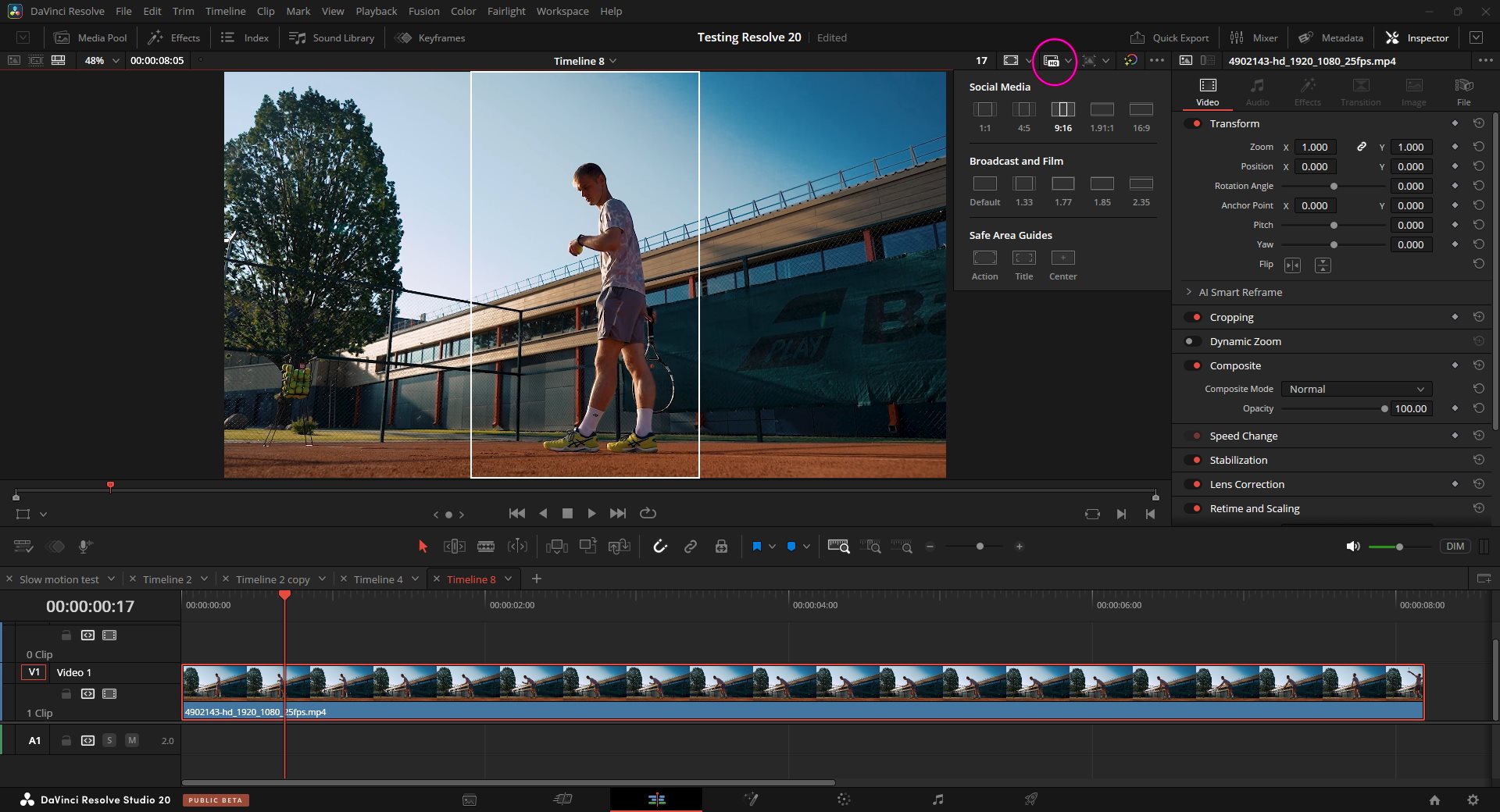
Task: Reset Transform settings icon
Action: tap(1478, 123)
